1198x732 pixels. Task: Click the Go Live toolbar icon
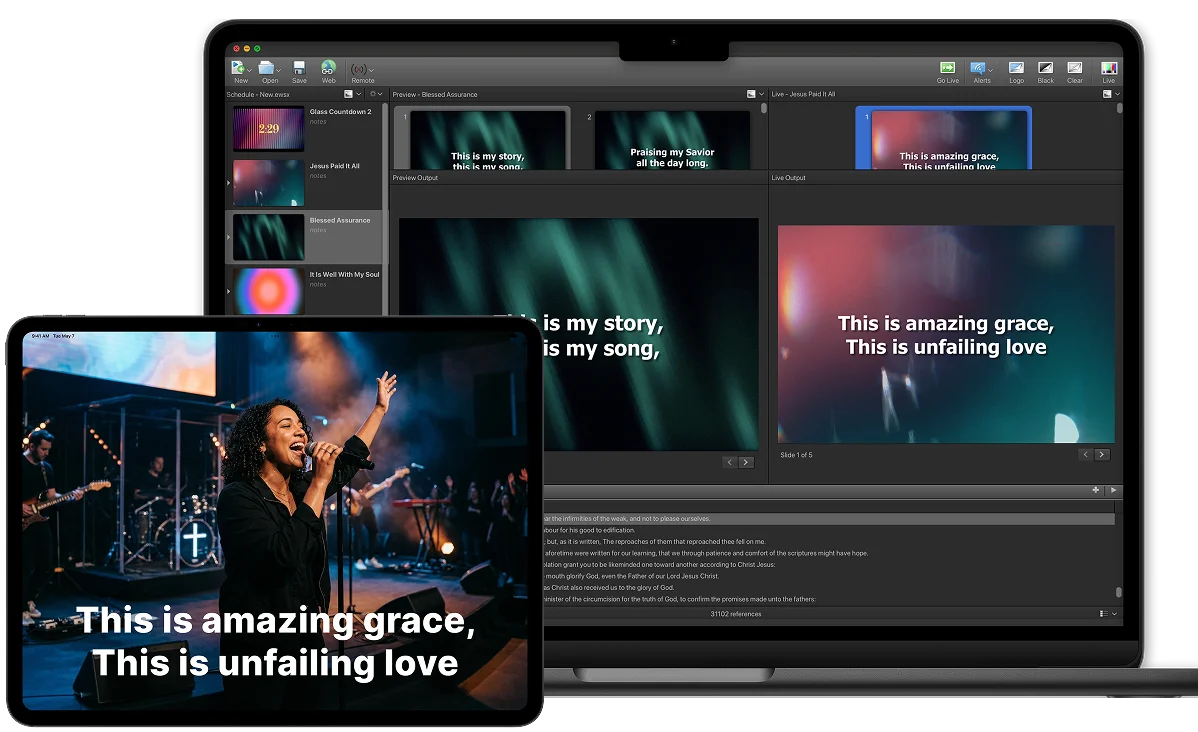[947, 66]
